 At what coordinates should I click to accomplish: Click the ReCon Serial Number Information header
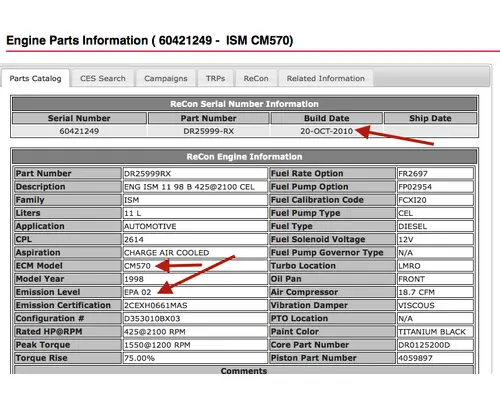244,104
